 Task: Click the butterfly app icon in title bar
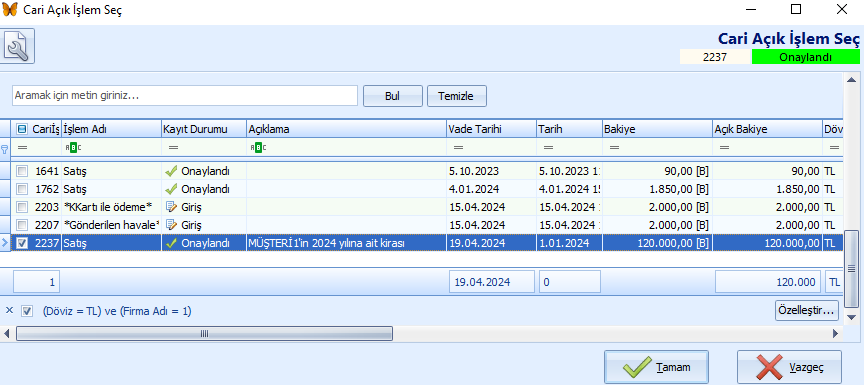pyautogui.click(x=10, y=10)
